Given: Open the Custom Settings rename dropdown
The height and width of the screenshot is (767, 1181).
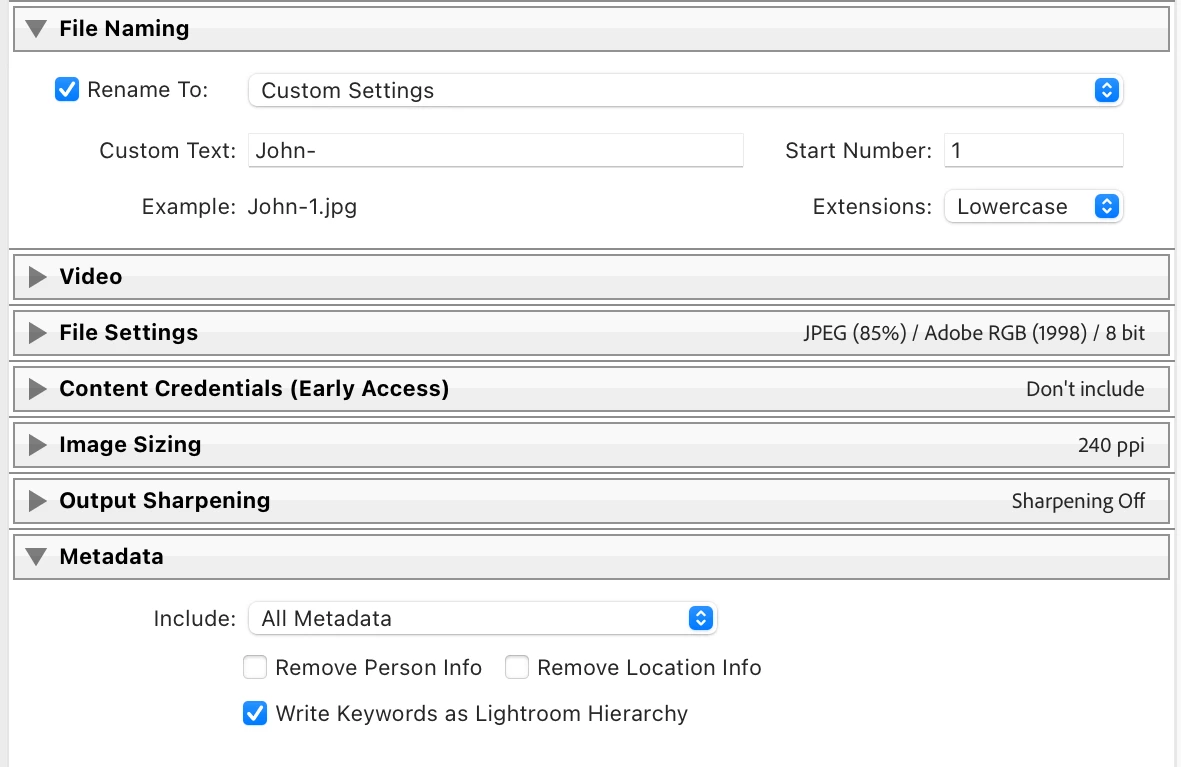Looking at the screenshot, I should [x=685, y=91].
